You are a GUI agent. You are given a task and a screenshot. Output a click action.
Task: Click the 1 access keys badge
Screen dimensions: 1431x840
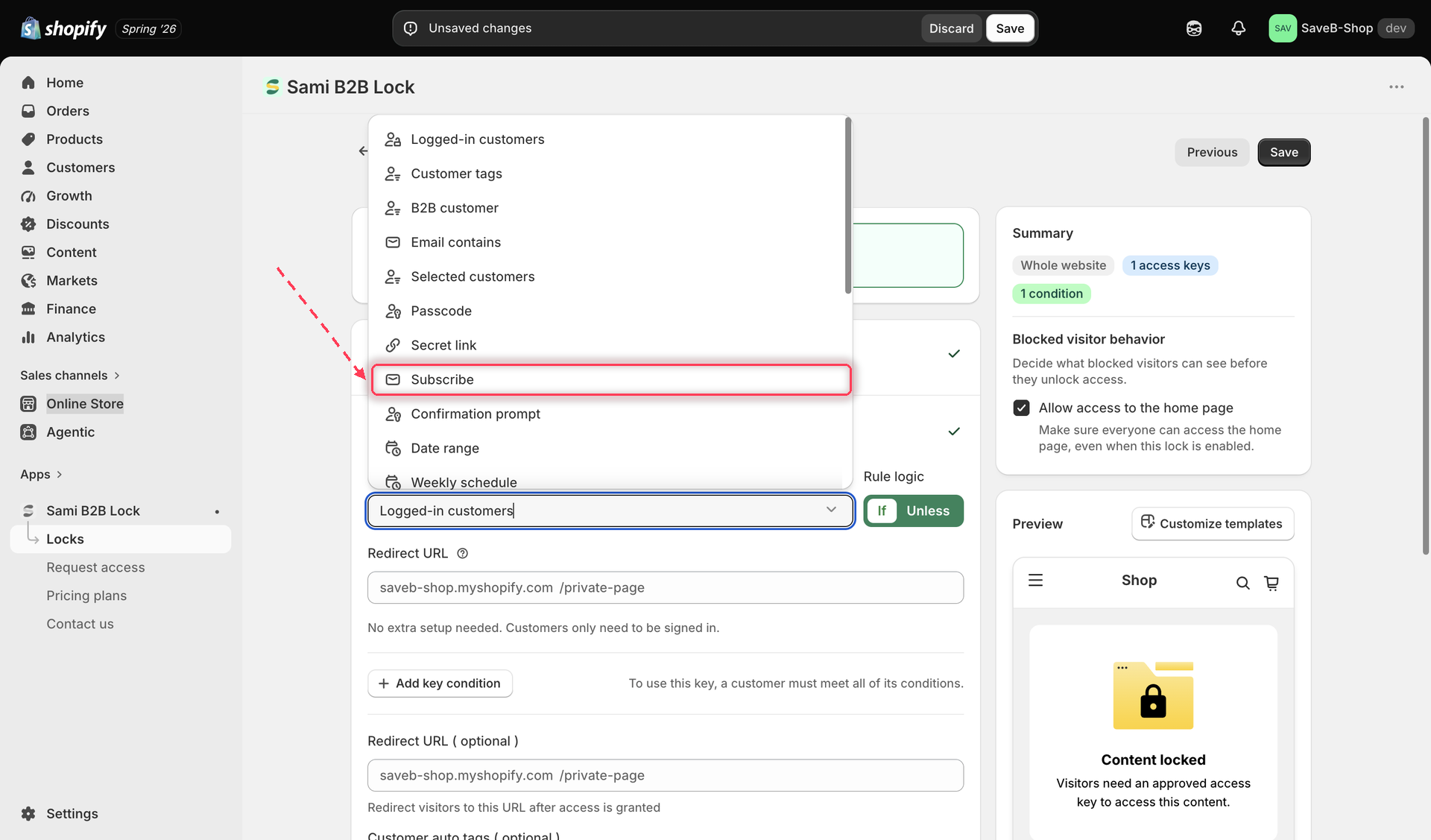coord(1170,265)
